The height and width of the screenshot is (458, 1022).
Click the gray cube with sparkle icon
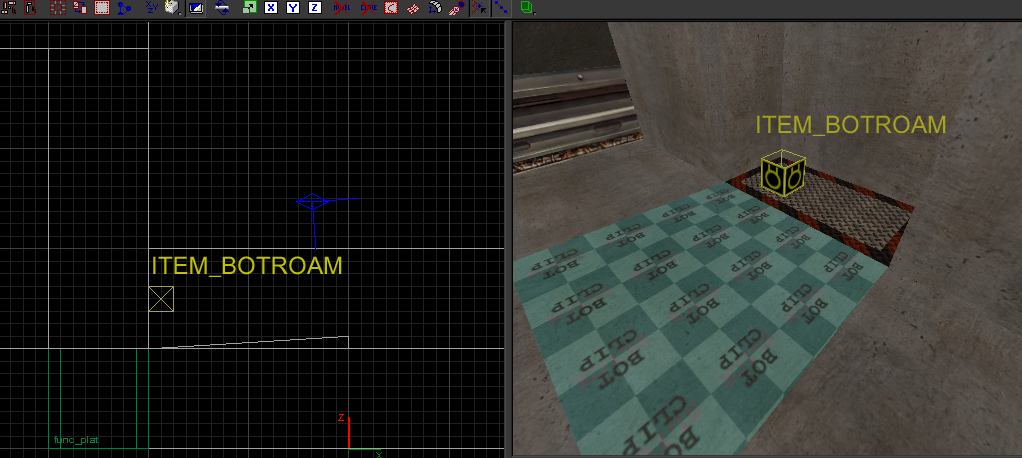point(173,8)
